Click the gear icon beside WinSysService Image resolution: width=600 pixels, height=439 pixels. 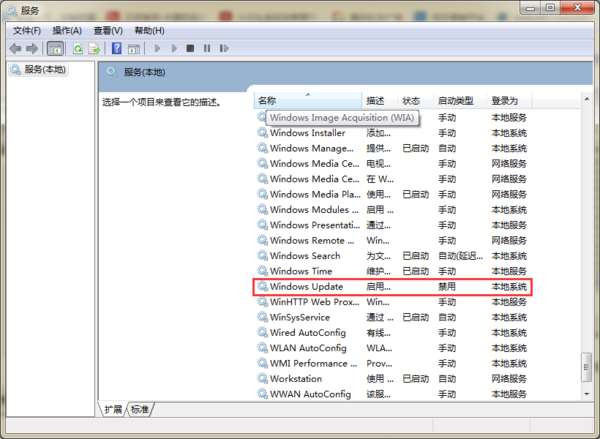tap(262, 317)
